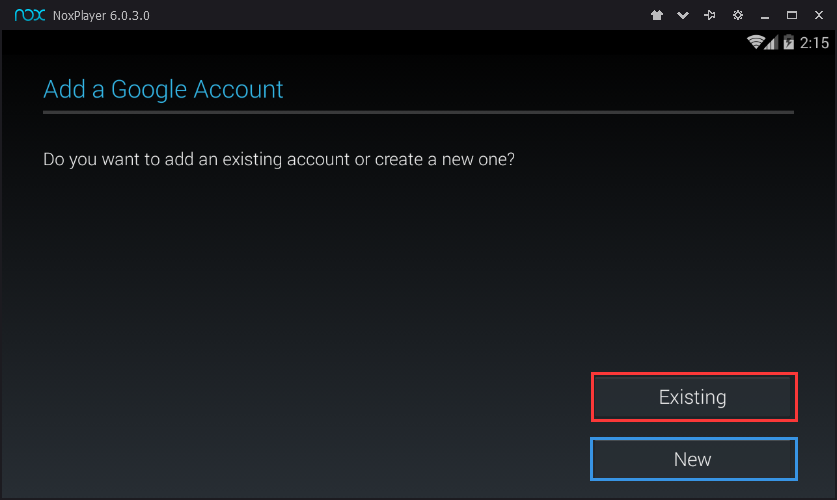Viewport: 837px width, 500px height.
Task: Close the NoxPlayer window
Action: (x=819, y=15)
